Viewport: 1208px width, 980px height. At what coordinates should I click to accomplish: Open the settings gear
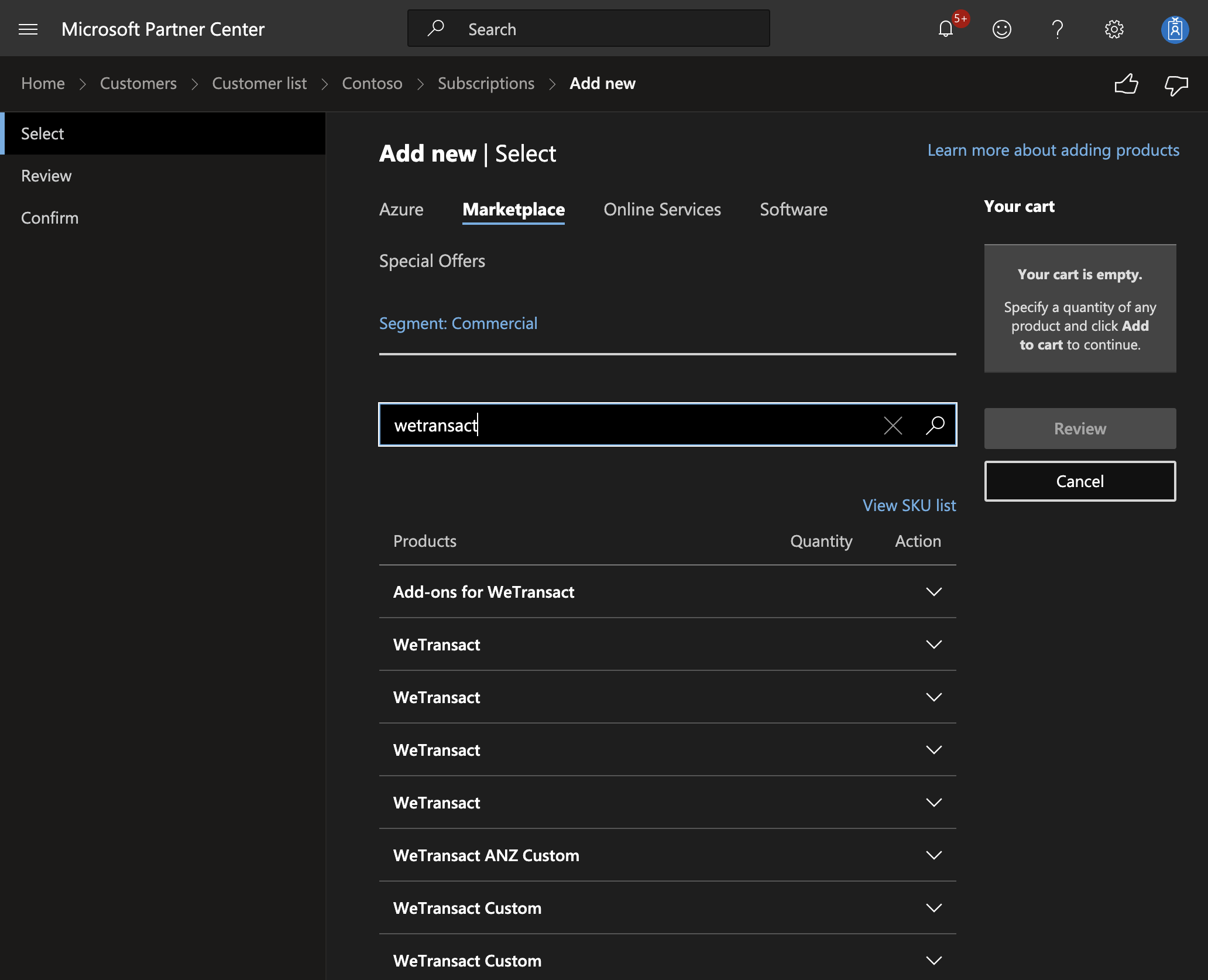pyautogui.click(x=1114, y=29)
